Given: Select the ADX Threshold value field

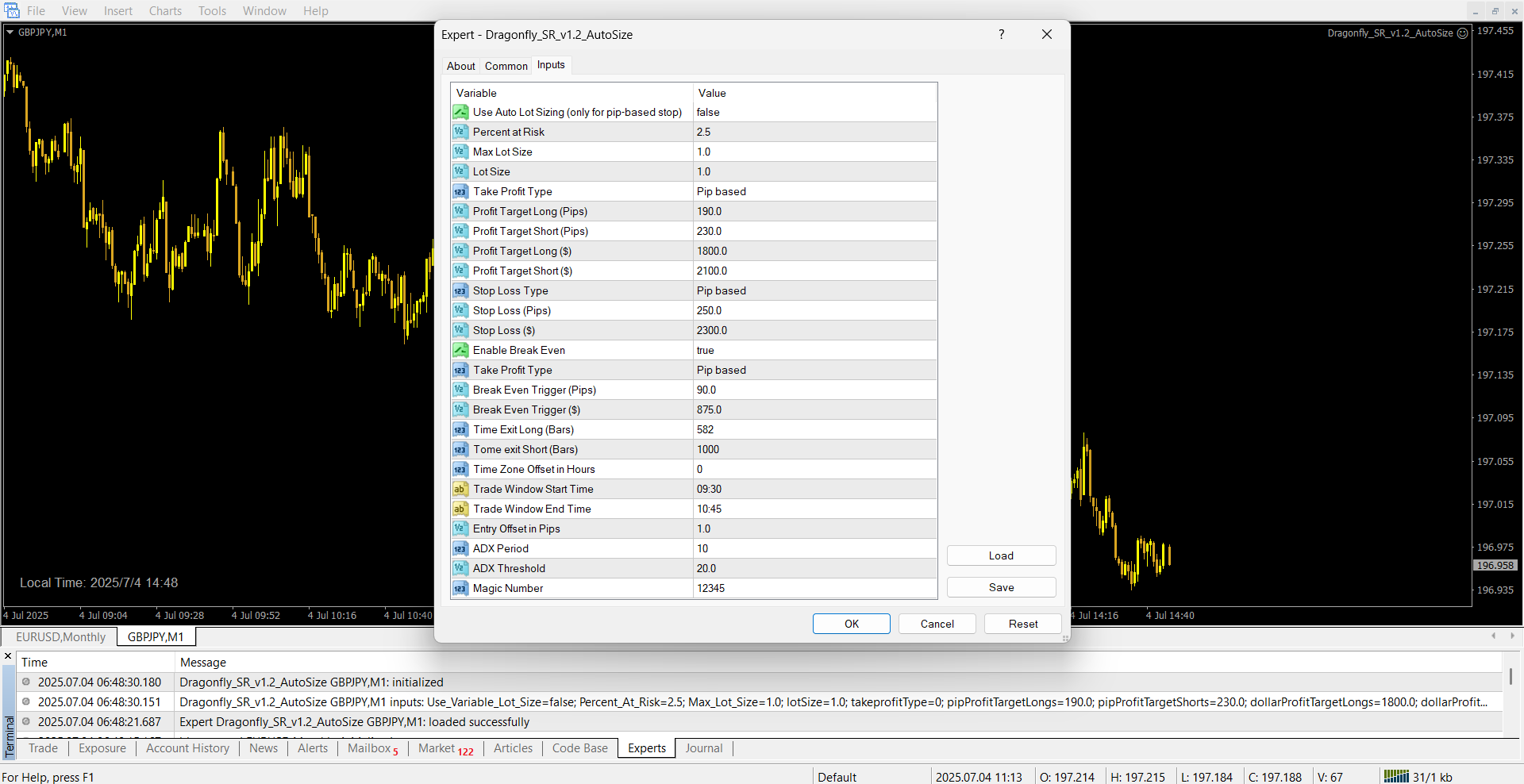Looking at the screenshot, I should [814, 568].
